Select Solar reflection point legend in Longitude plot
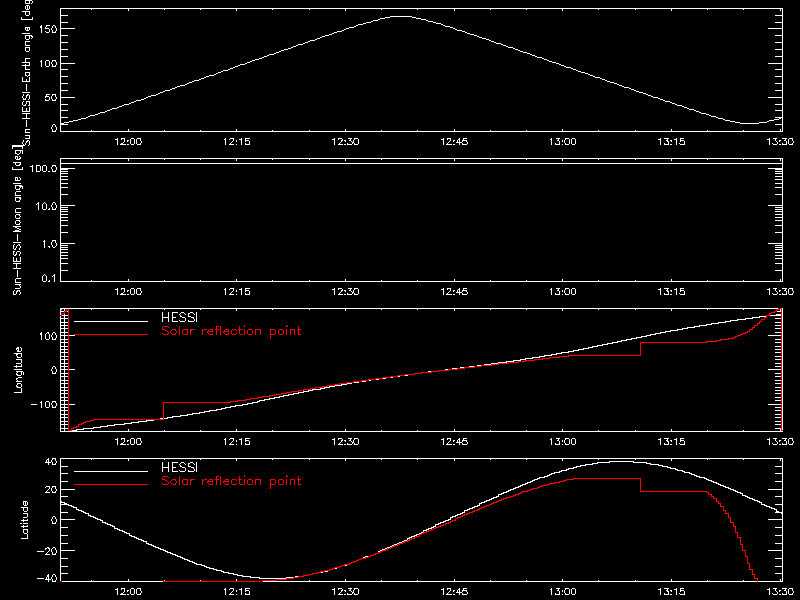Screen dimensions: 800x600 [231, 331]
